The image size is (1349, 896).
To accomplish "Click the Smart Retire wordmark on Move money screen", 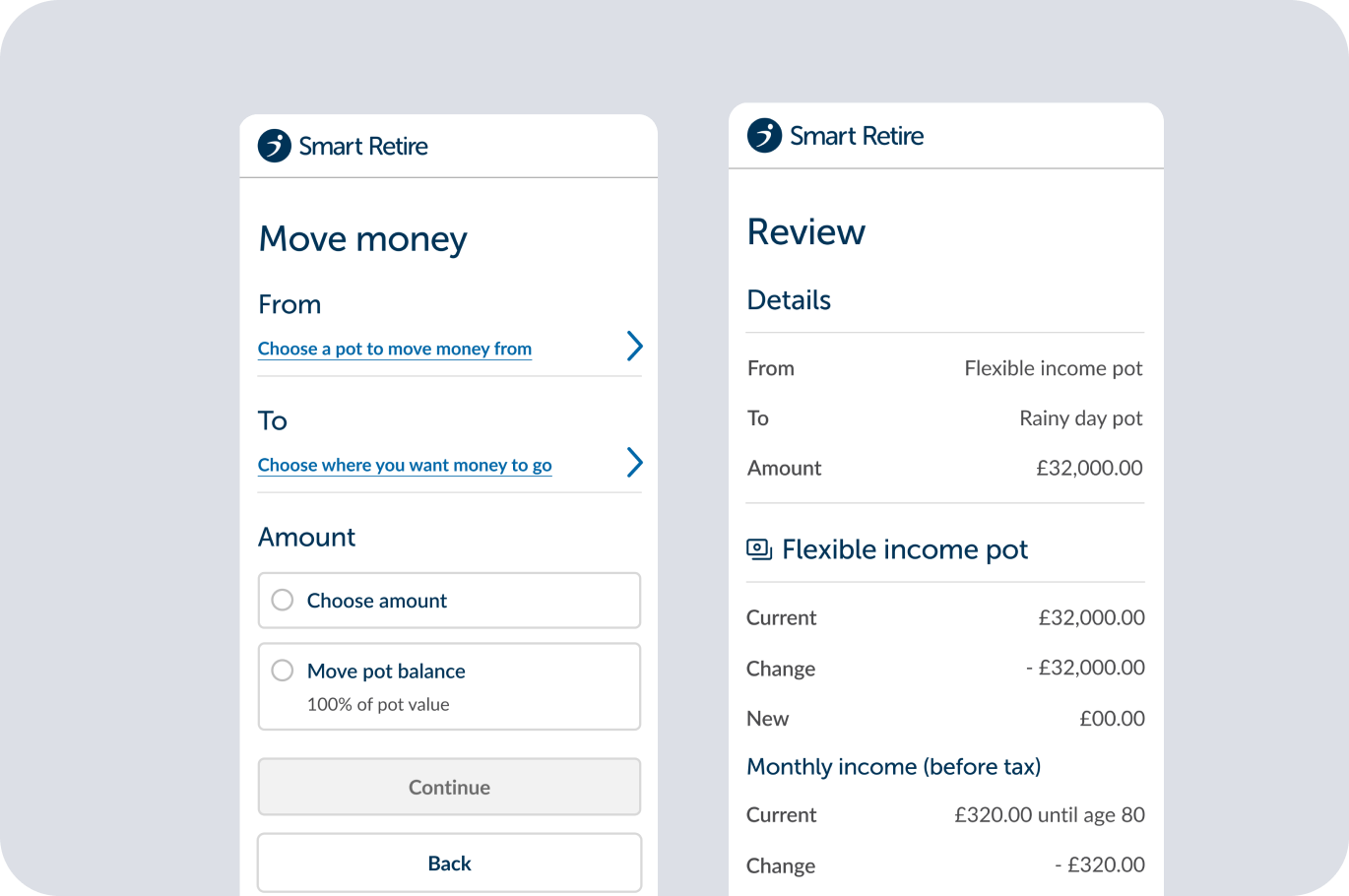I will pyautogui.click(x=363, y=147).
